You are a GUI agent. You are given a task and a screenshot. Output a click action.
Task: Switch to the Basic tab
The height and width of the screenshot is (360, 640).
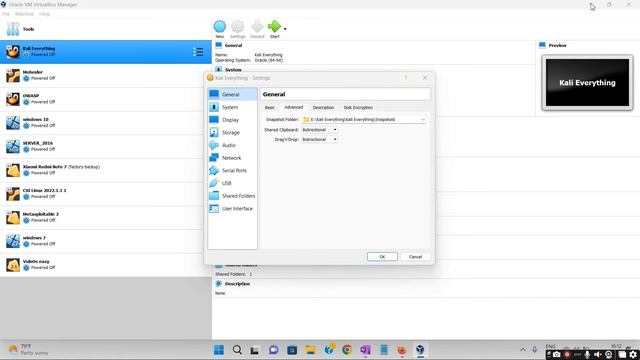pyautogui.click(x=270, y=107)
